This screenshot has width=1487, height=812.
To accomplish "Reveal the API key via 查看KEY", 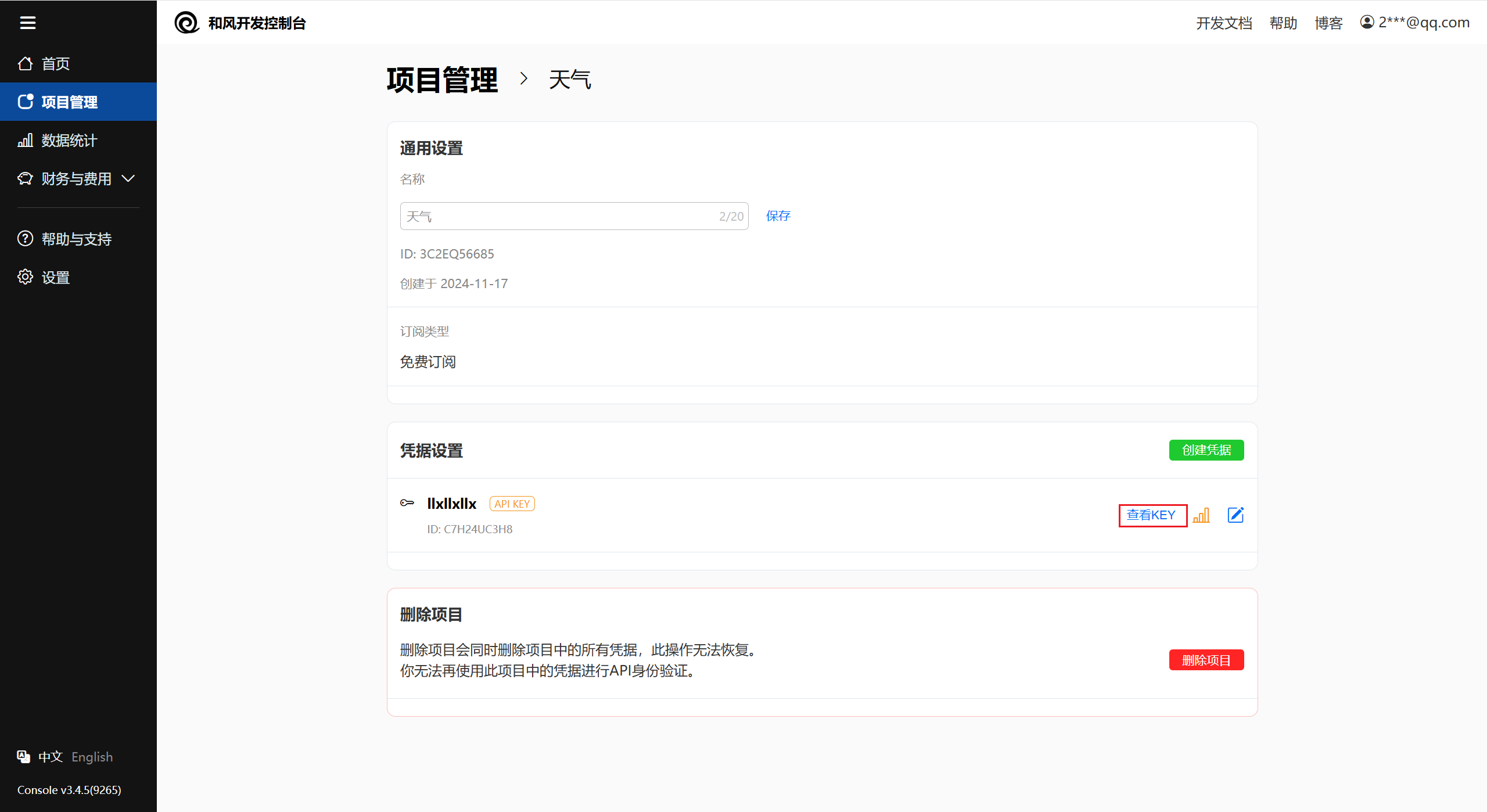I will (1152, 515).
